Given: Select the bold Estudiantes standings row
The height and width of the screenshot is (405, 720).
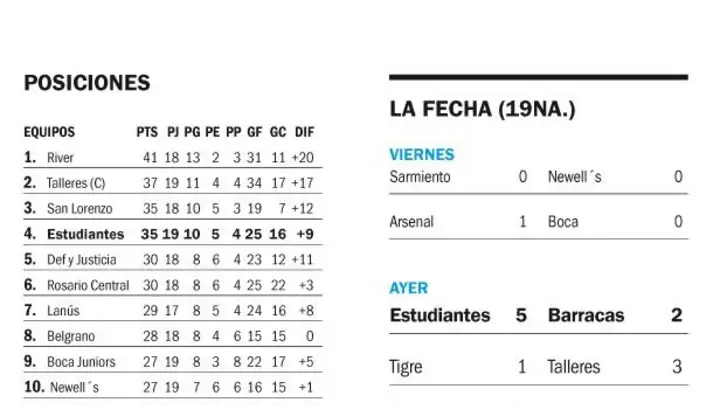Looking at the screenshot, I should (x=173, y=234).
